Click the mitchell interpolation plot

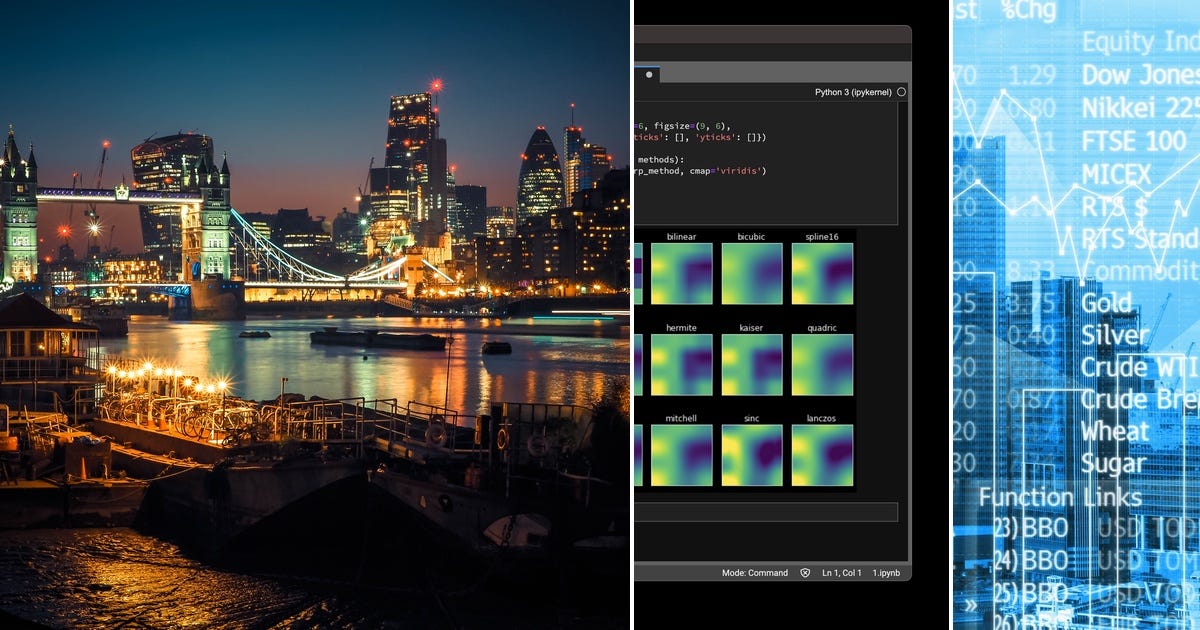682,455
